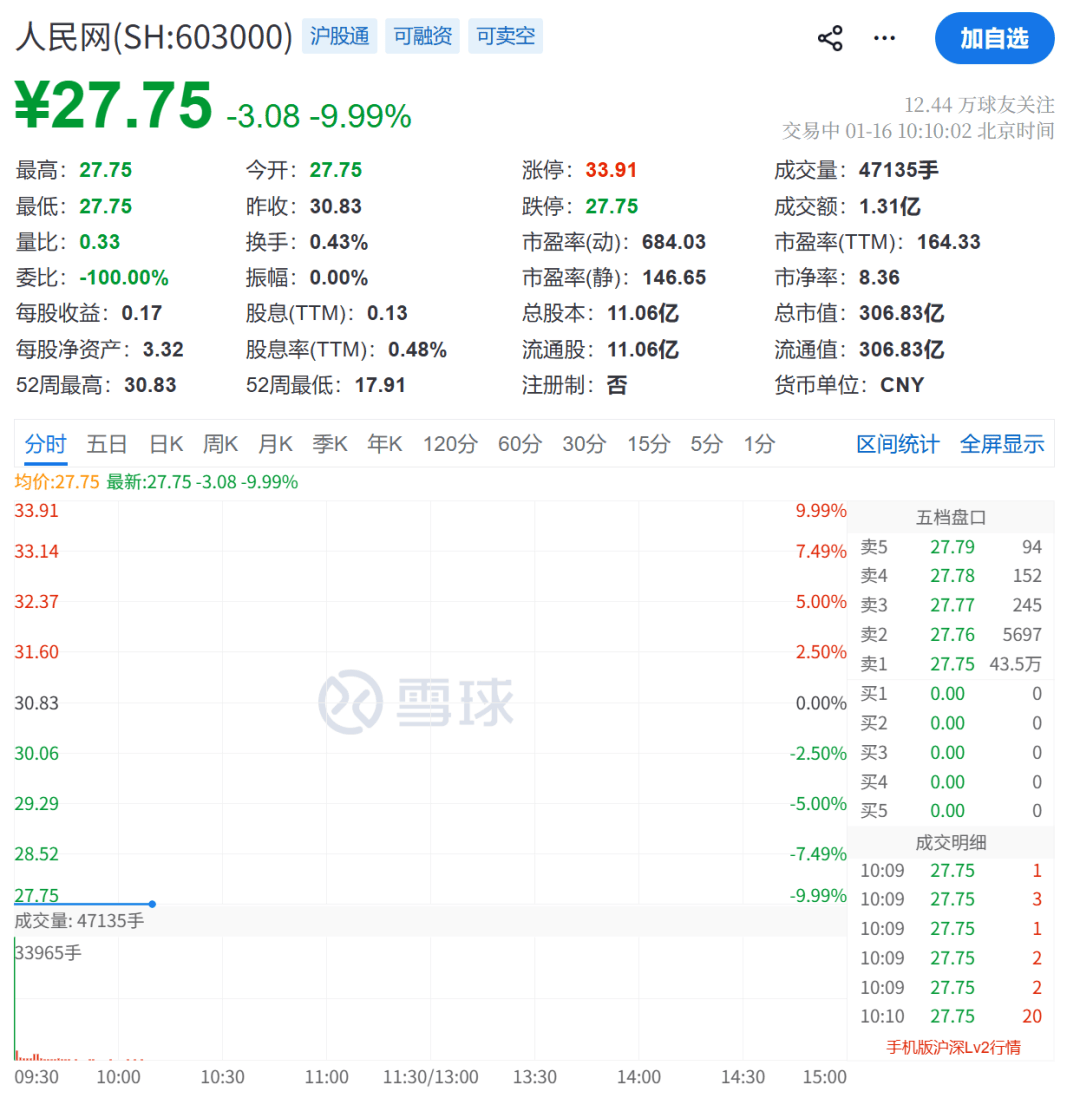1080x1098 pixels.
Task: Select the 1分 chart tab
Action: (759, 444)
